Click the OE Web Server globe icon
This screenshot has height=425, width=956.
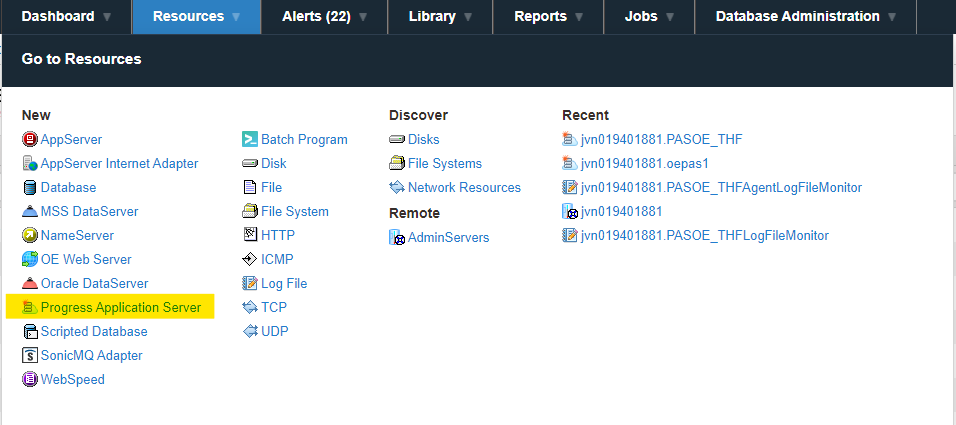[30, 259]
